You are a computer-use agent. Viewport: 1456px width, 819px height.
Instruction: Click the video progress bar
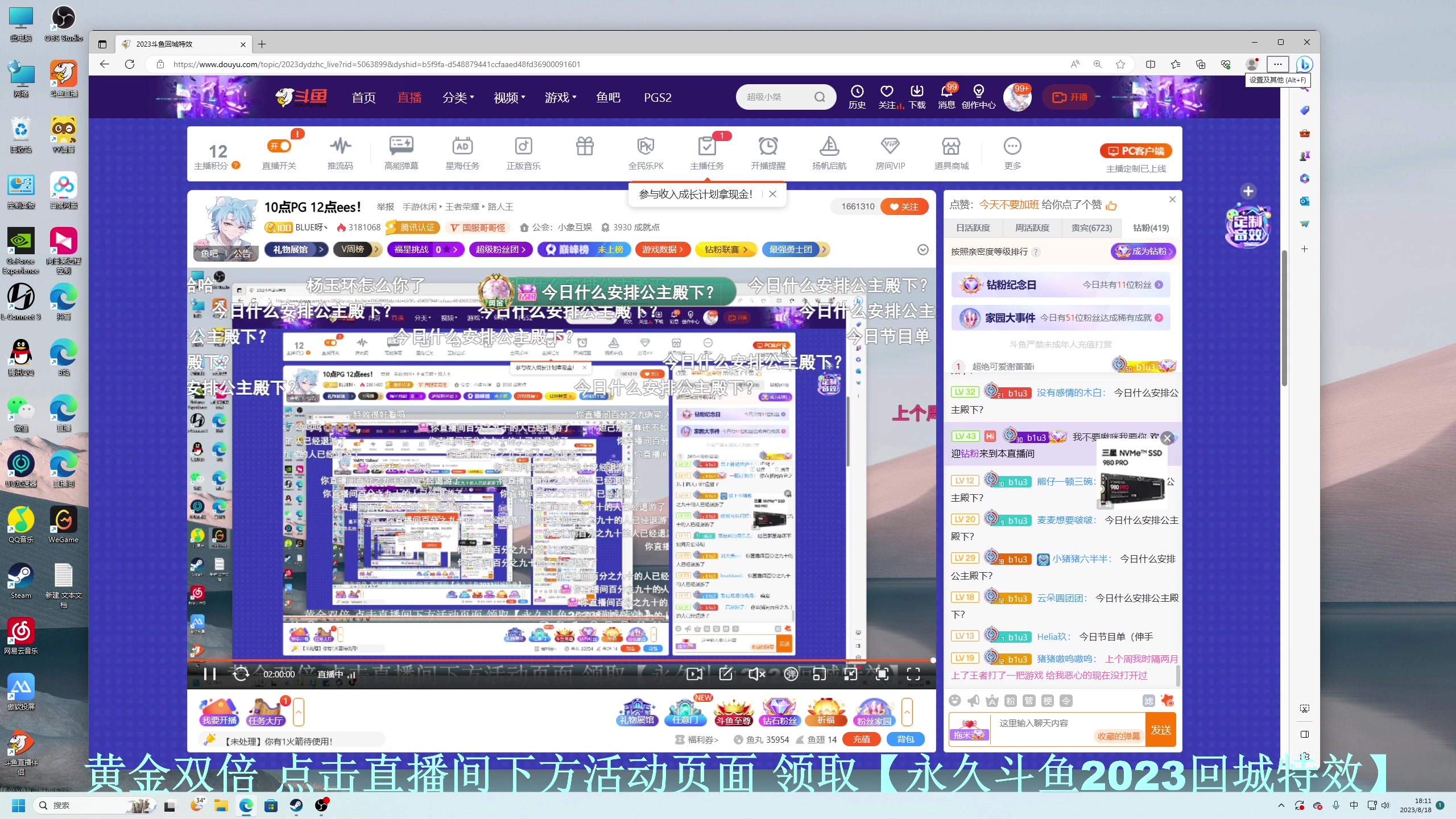click(560, 660)
